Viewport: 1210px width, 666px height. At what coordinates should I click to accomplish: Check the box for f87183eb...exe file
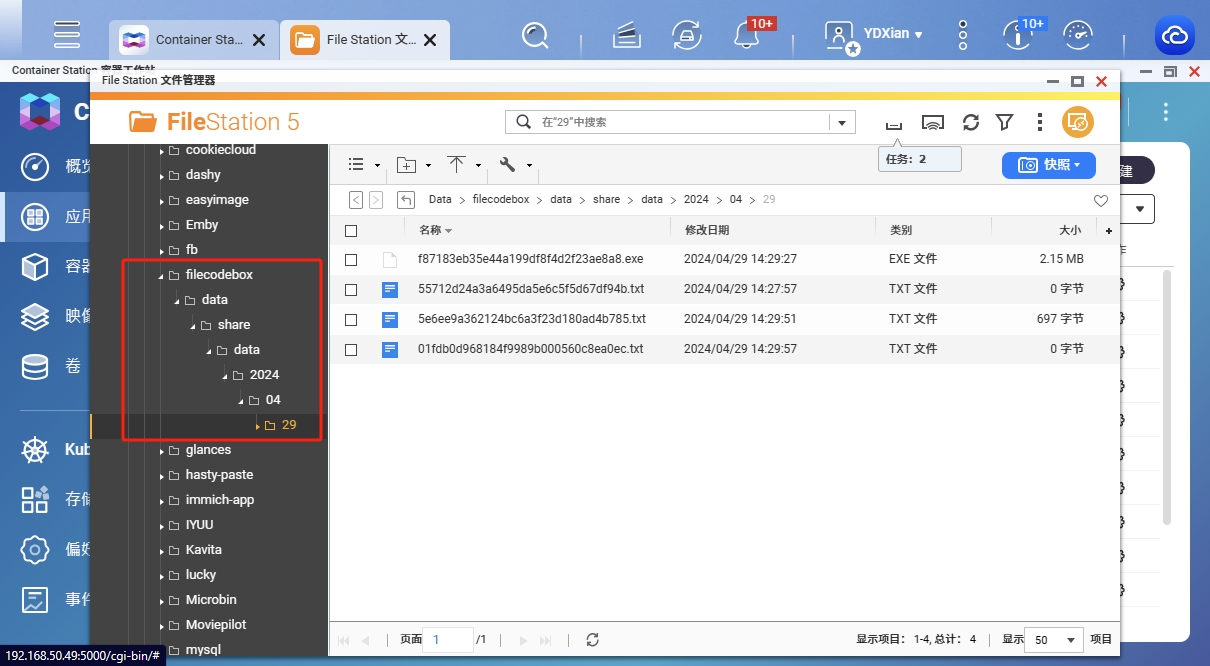[351, 260]
